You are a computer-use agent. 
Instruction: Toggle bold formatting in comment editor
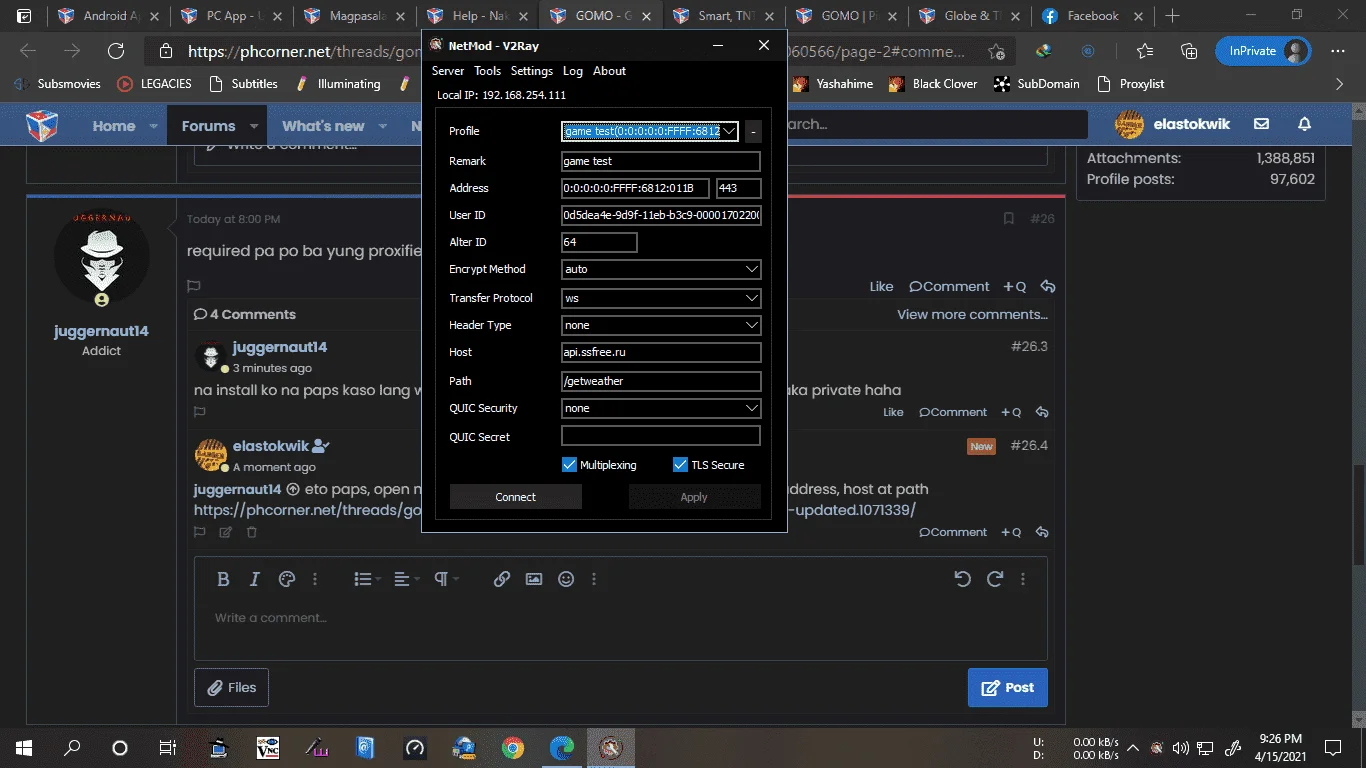[223, 579]
